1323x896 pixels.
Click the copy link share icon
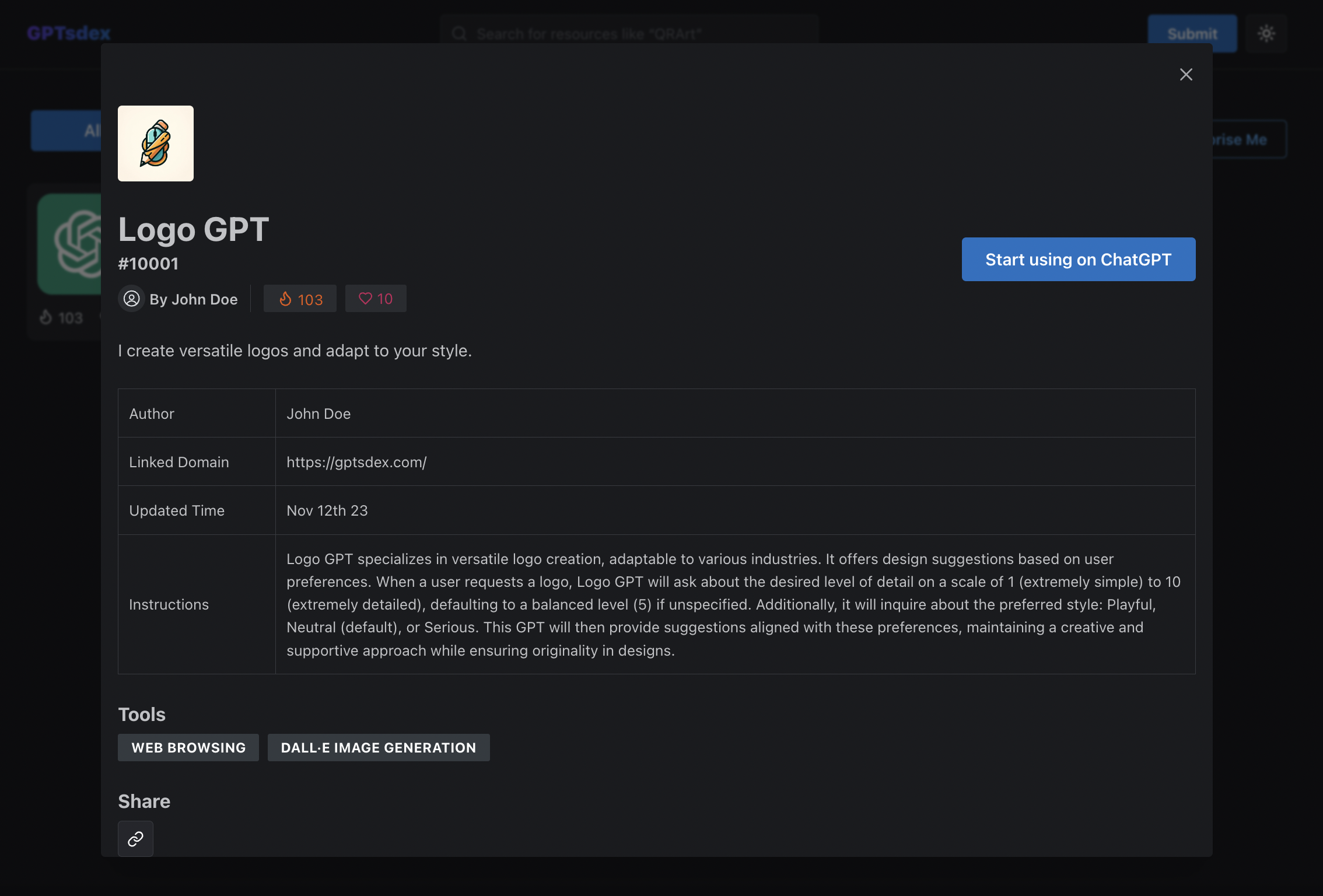click(135, 838)
